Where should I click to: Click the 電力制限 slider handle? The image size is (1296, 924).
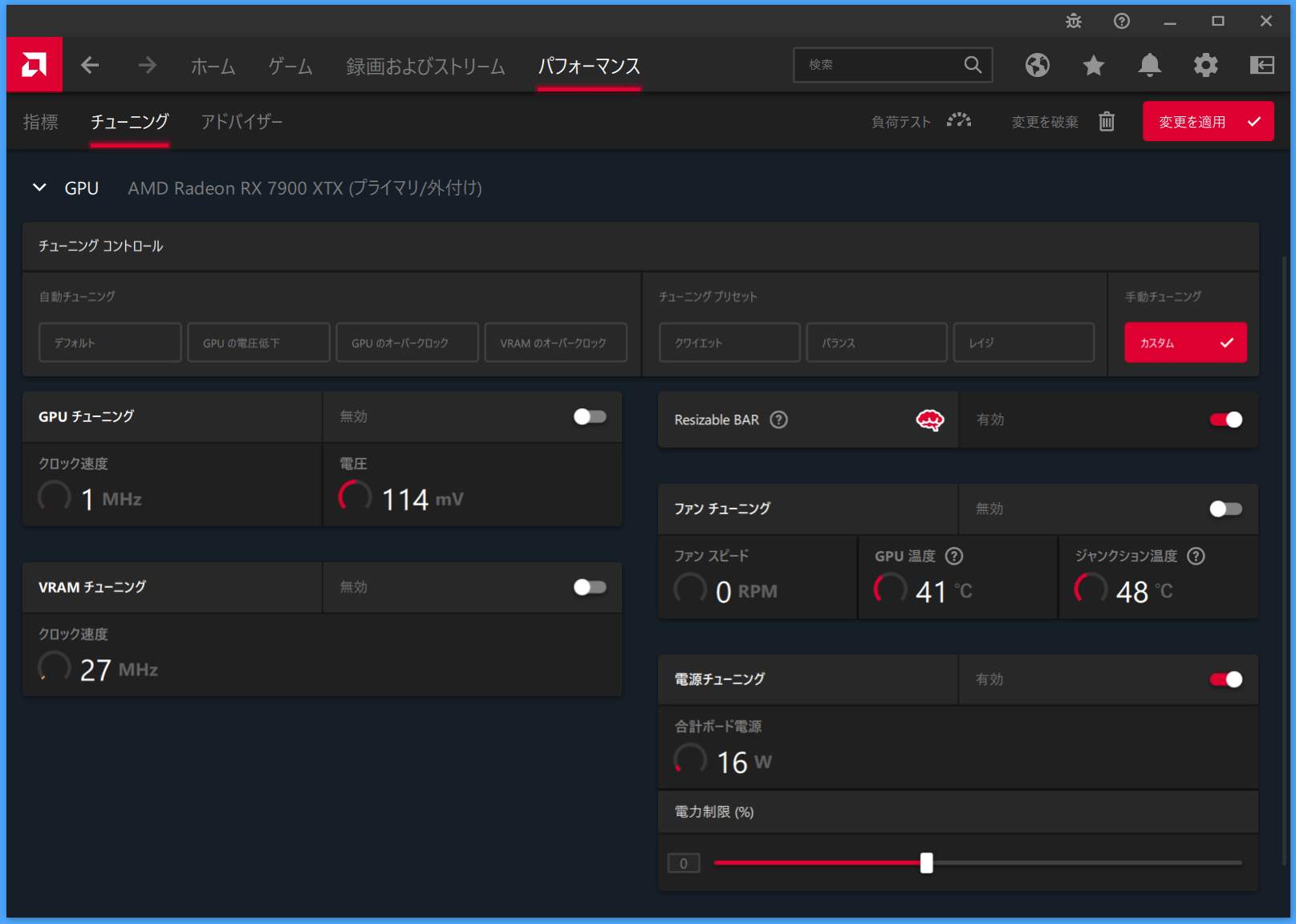tap(926, 863)
